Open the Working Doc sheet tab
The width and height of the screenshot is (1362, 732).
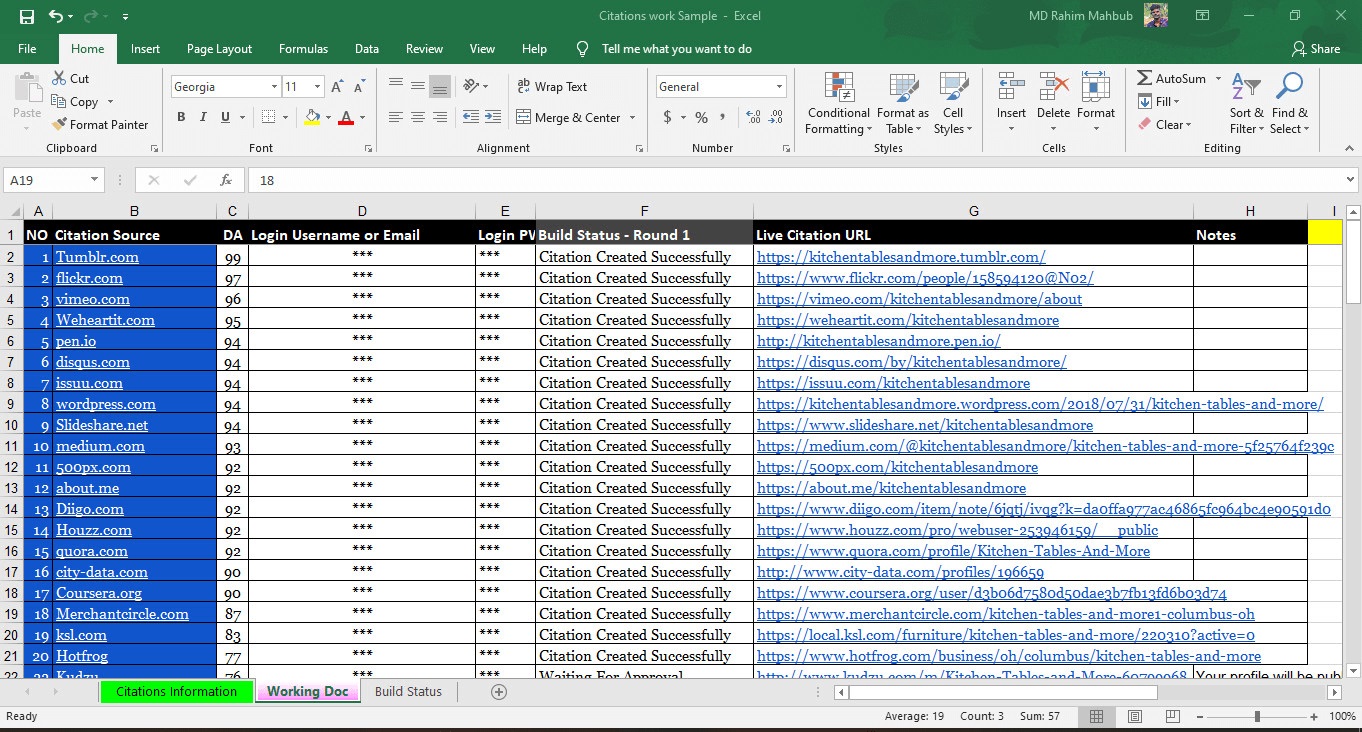[307, 691]
